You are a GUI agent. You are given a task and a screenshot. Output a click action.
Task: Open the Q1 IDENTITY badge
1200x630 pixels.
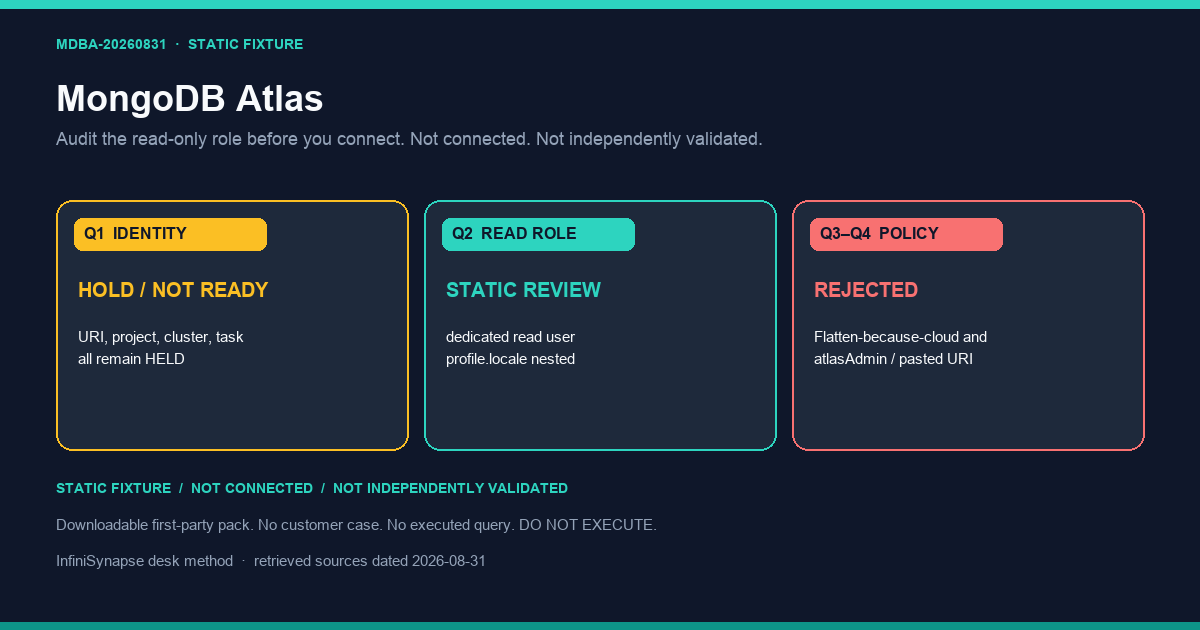170,234
